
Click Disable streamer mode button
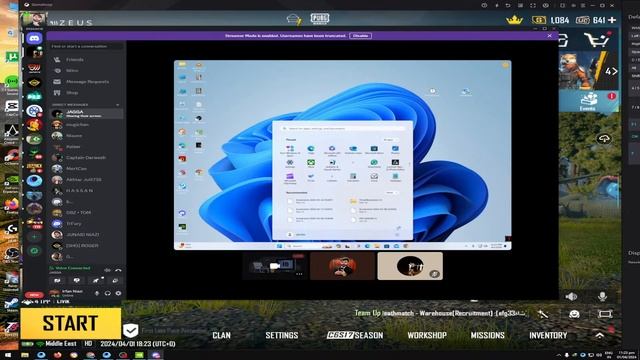pyautogui.click(x=360, y=36)
